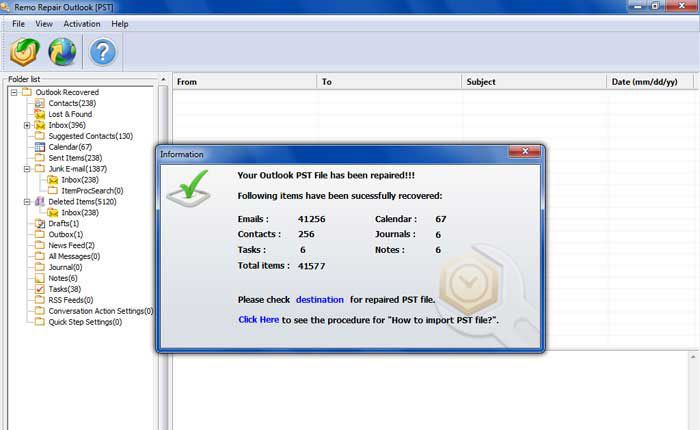Click the Drafts(1) folder icon

coord(40,223)
